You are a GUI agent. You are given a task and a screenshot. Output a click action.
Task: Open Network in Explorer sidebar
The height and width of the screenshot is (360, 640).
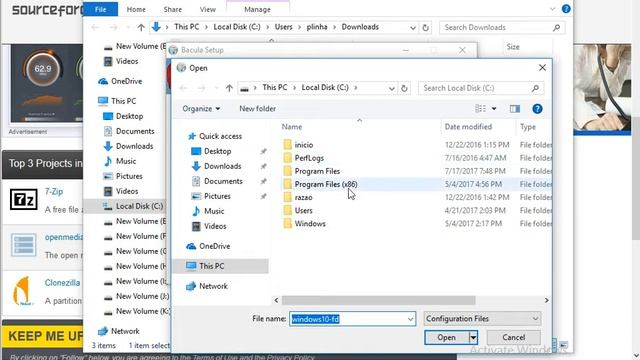coord(125,331)
